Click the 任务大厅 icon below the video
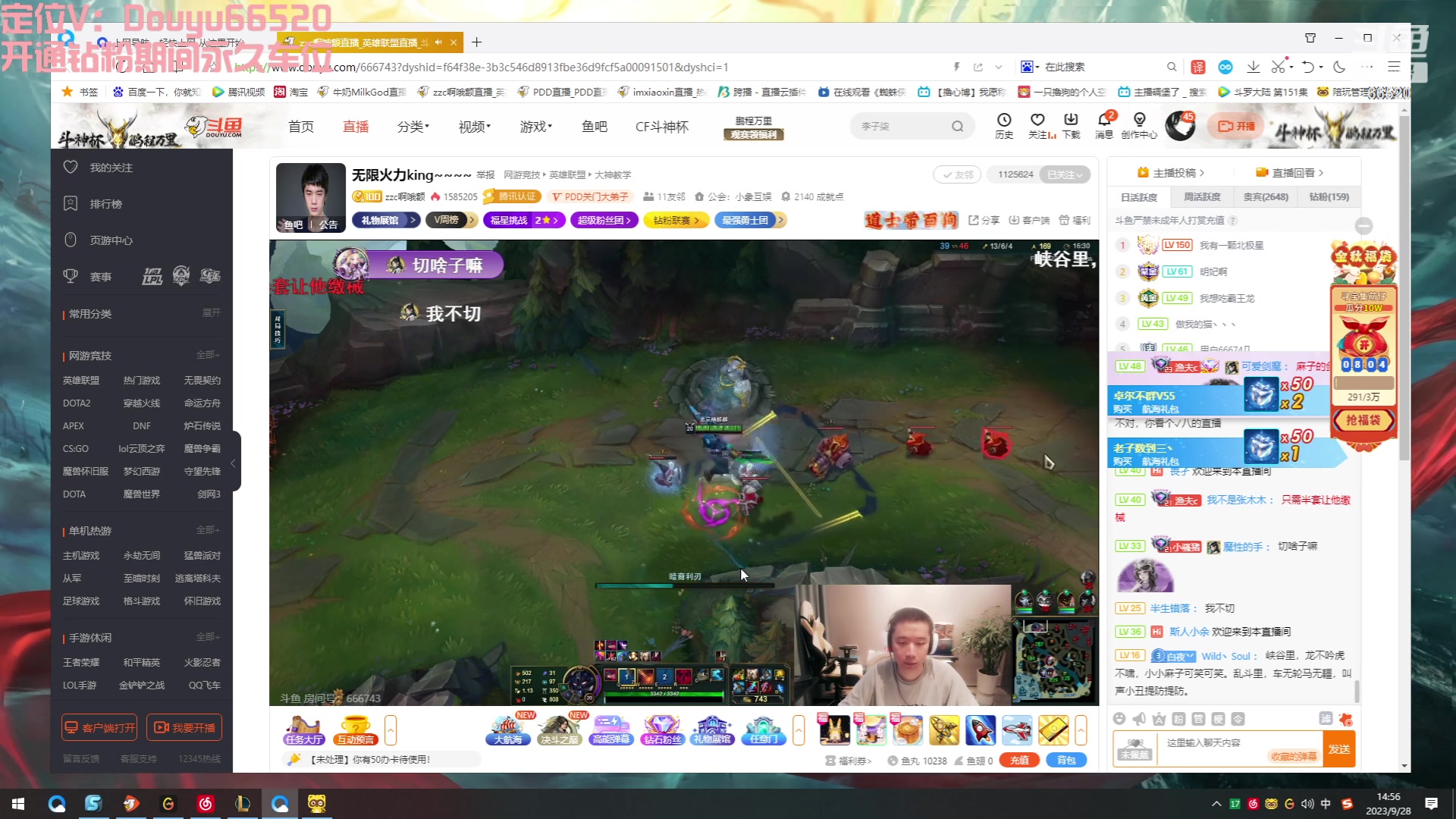Image resolution: width=1456 pixels, height=819 pixels. [x=304, y=730]
